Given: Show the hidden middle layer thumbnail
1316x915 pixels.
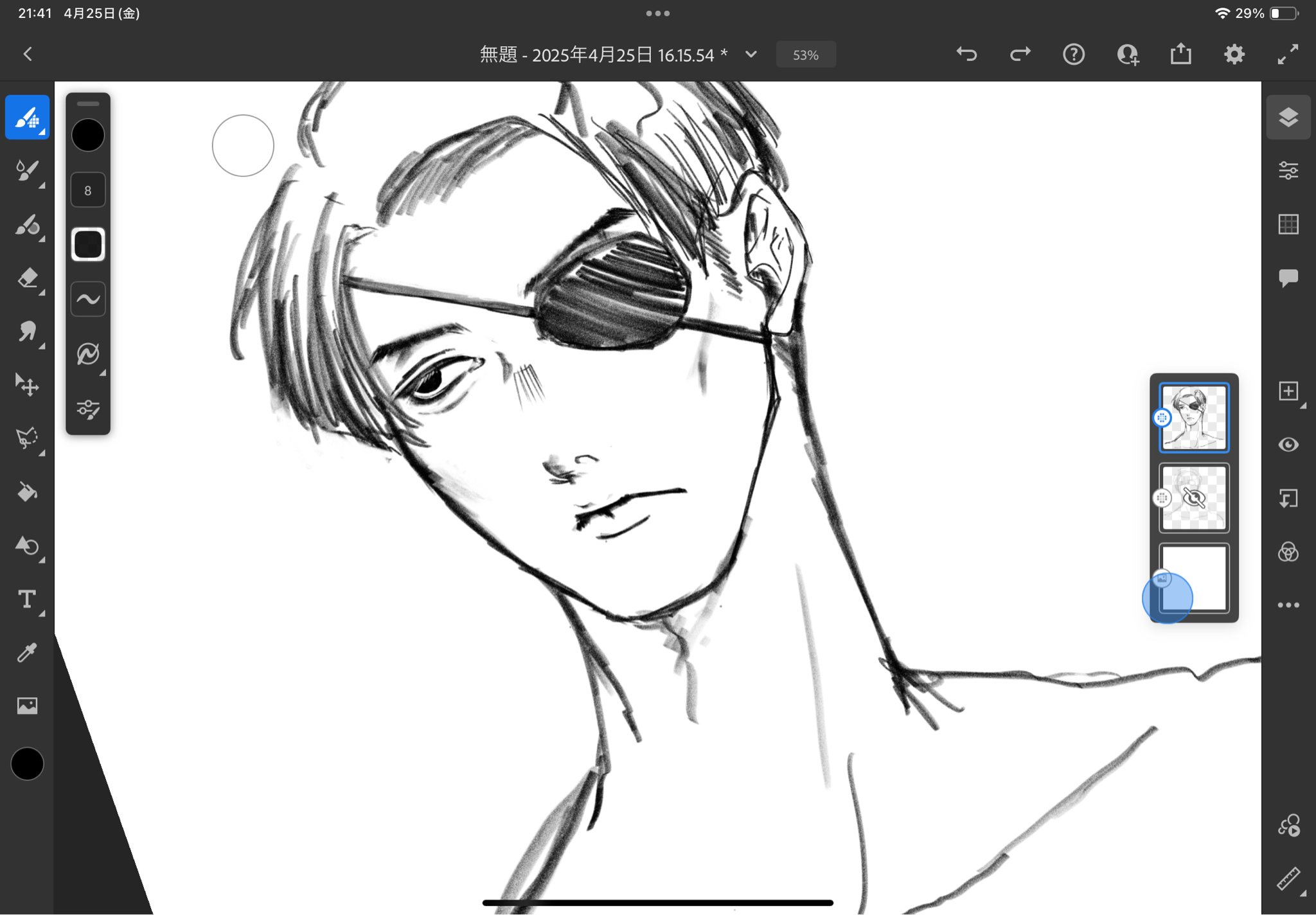Looking at the screenshot, I should pos(1194,498).
